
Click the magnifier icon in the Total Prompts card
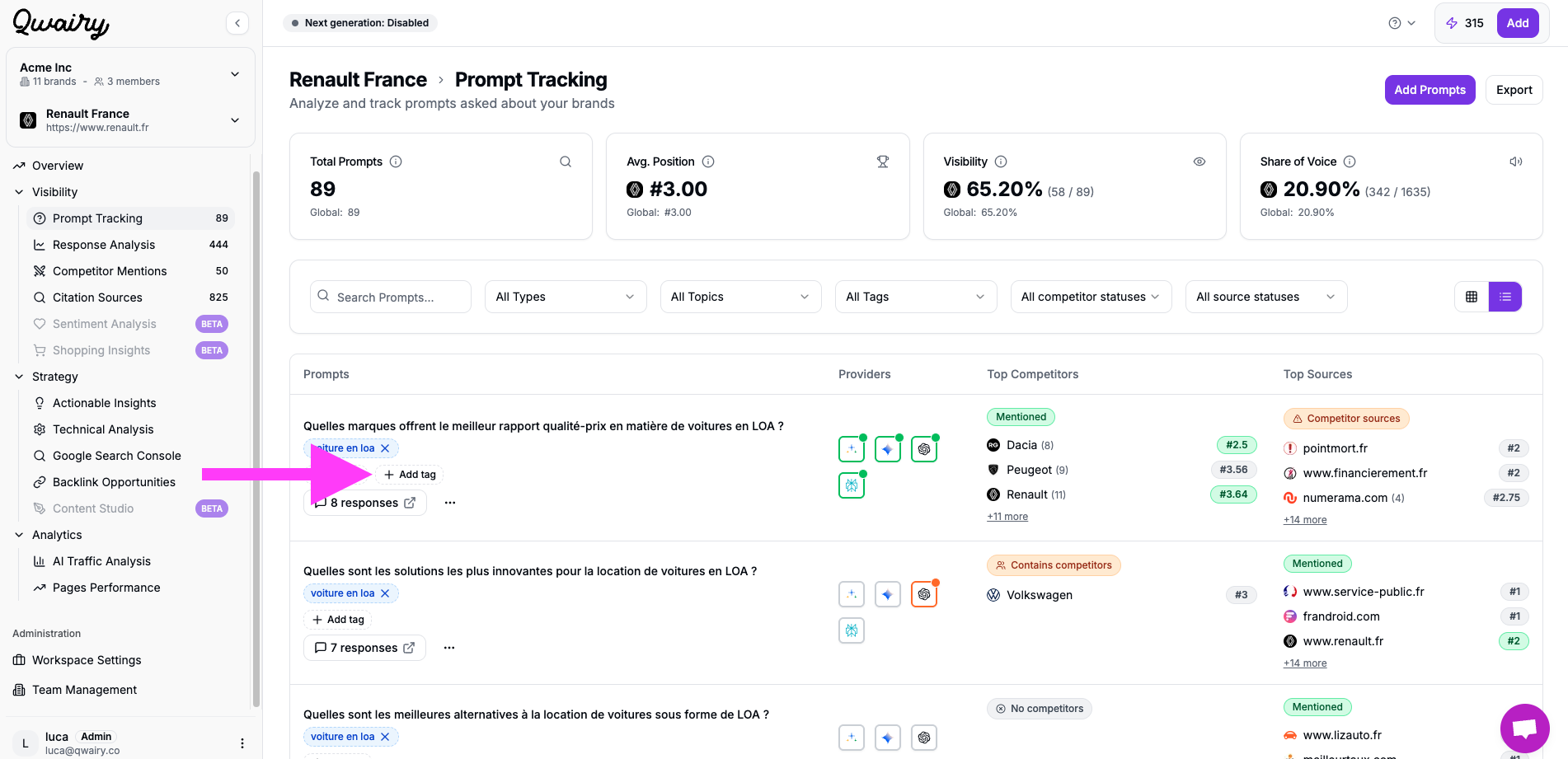pyautogui.click(x=566, y=162)
